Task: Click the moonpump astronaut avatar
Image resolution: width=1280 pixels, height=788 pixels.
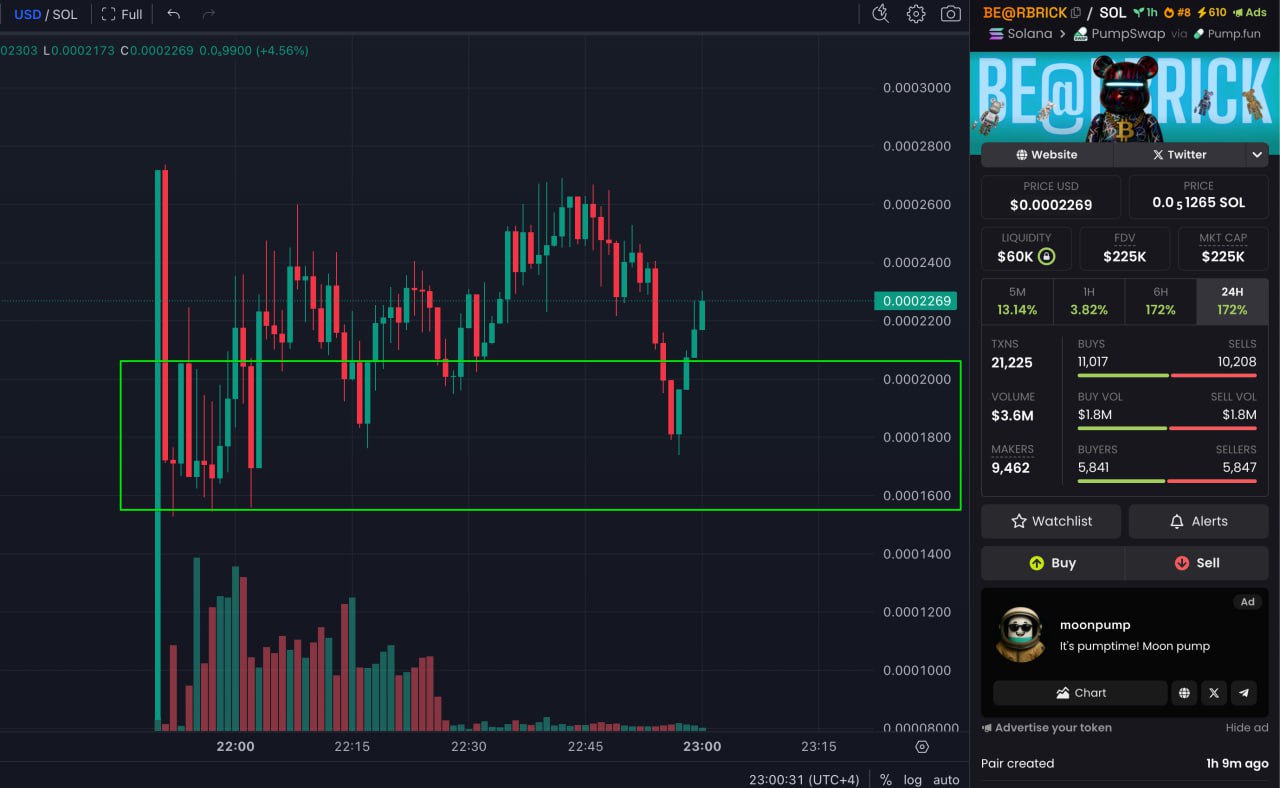Action: tap(1020, 634)
